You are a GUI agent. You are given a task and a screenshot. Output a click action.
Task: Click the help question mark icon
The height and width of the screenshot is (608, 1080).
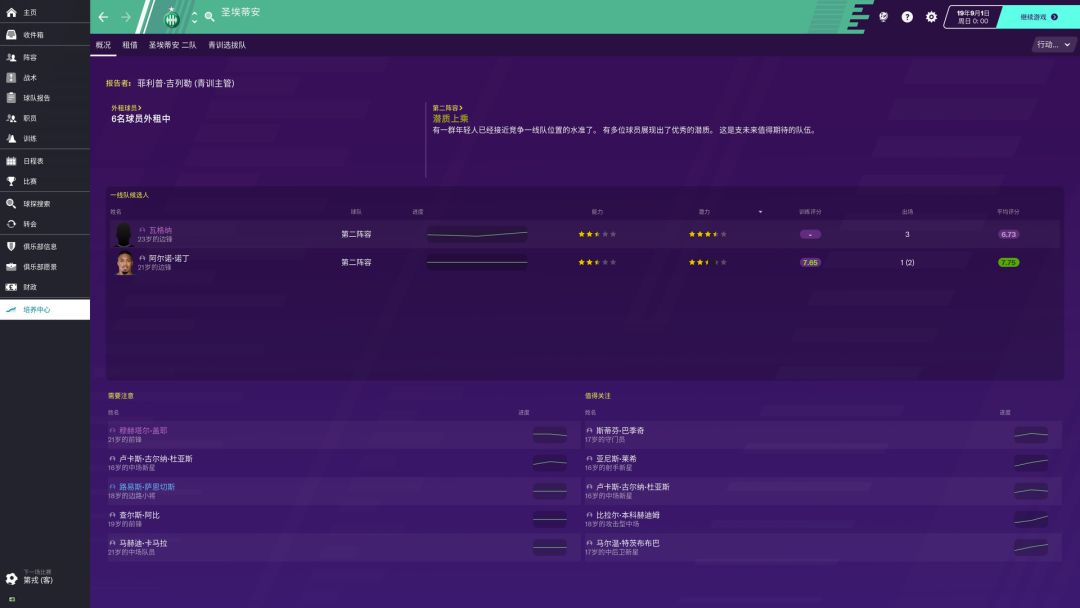[905, 17]
